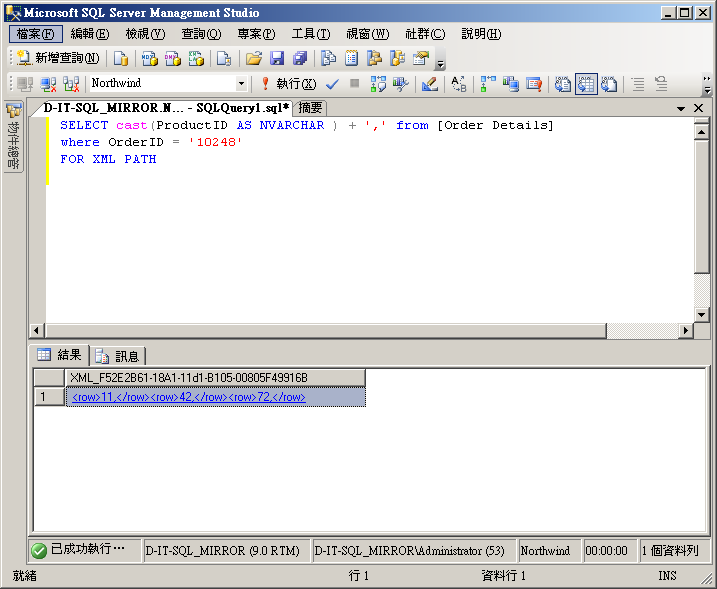Screen dimensions: 717x589
Task: Switch to the SQLQuery1.sql tab
Action: click(x=166, y=108)
